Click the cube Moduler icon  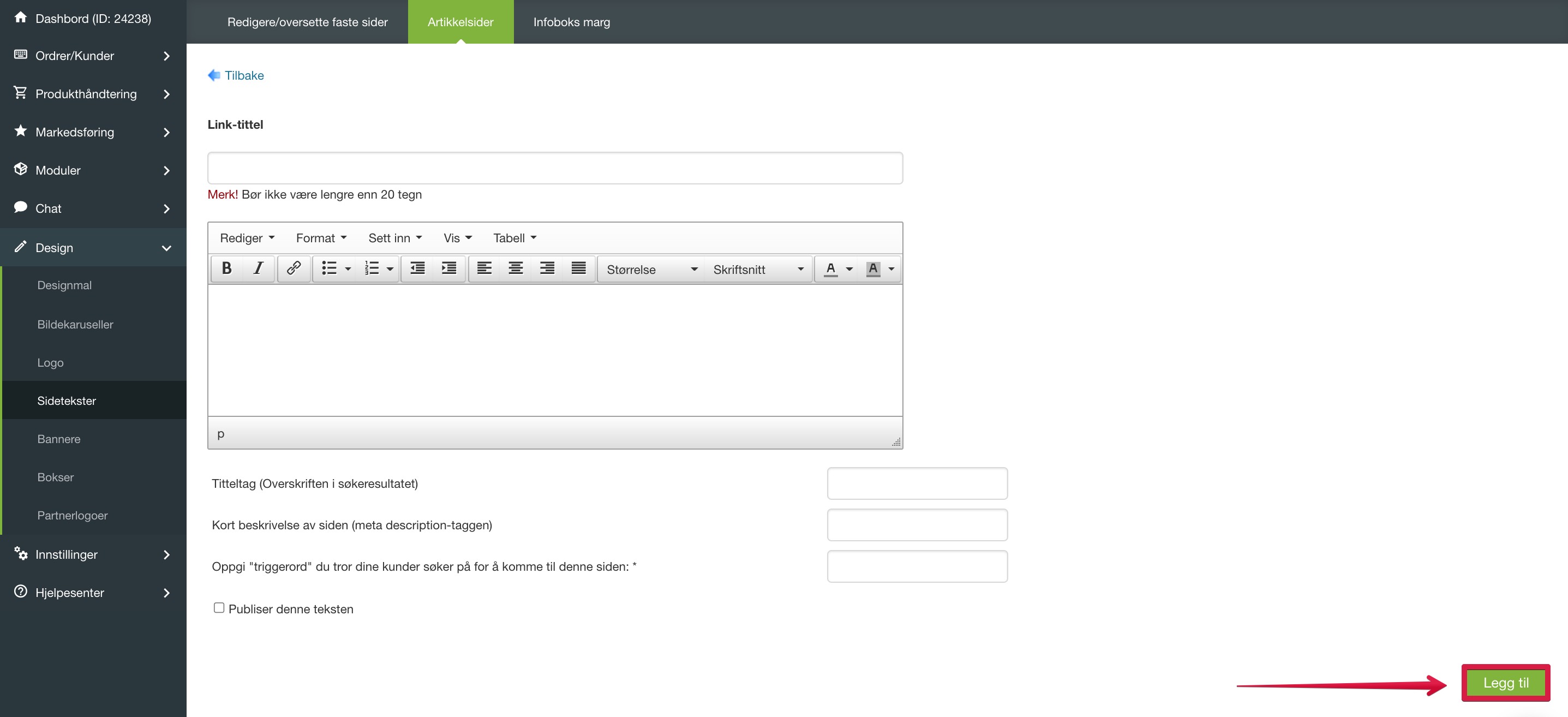20,169
